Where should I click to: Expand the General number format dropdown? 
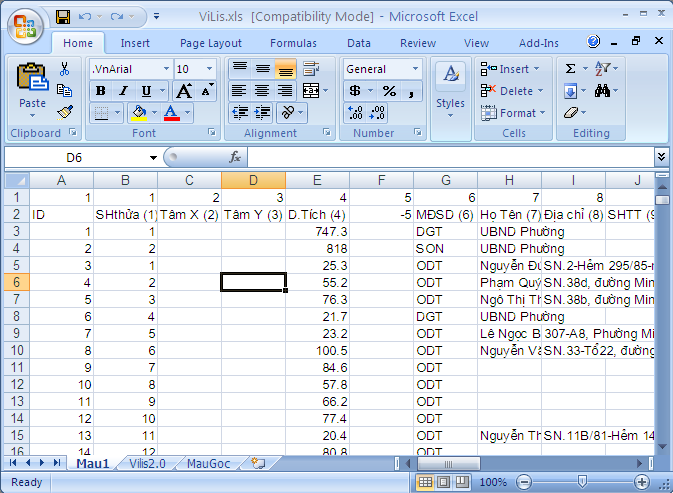point(415,69)
